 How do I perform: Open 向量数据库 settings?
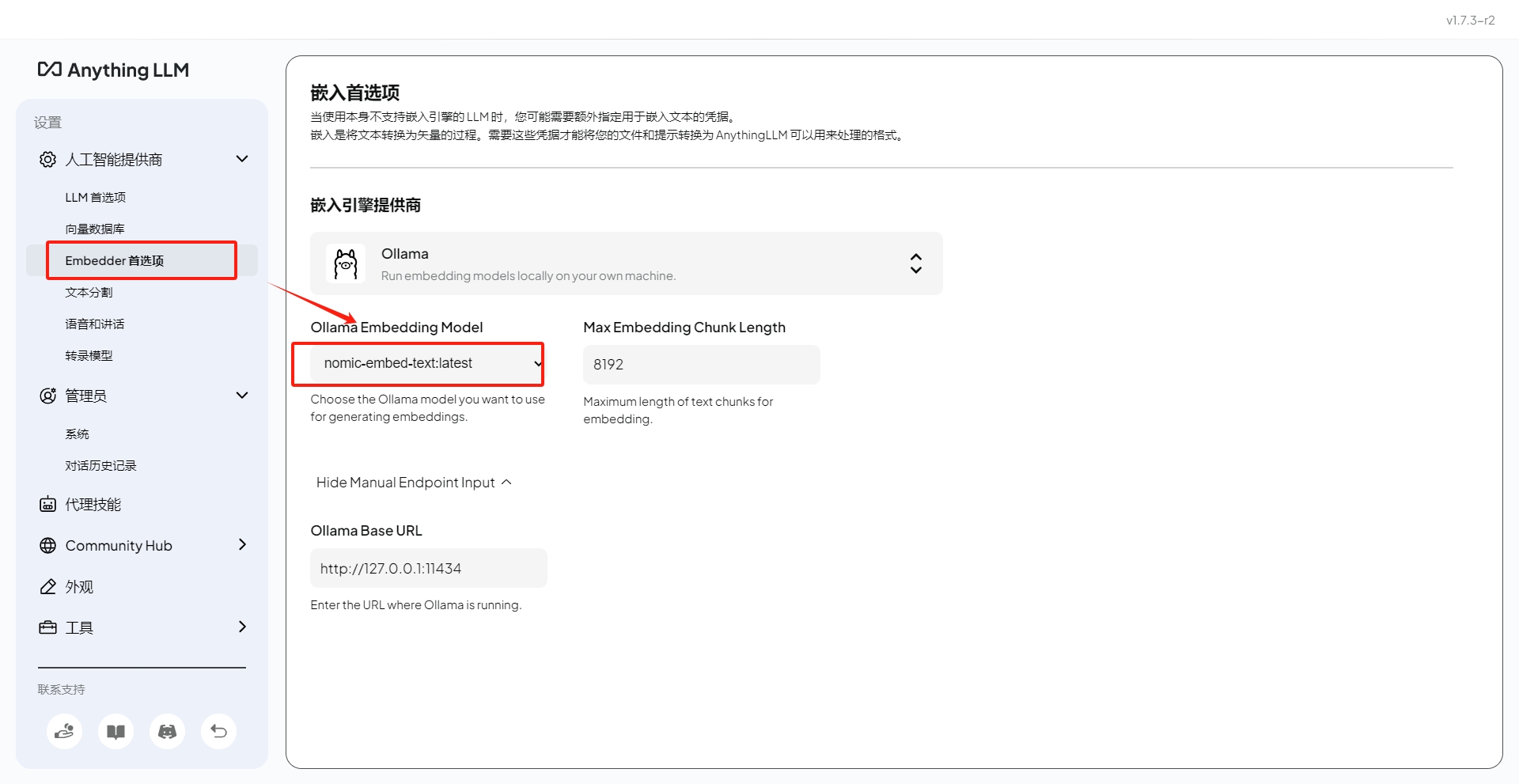(x=95, y=229)
